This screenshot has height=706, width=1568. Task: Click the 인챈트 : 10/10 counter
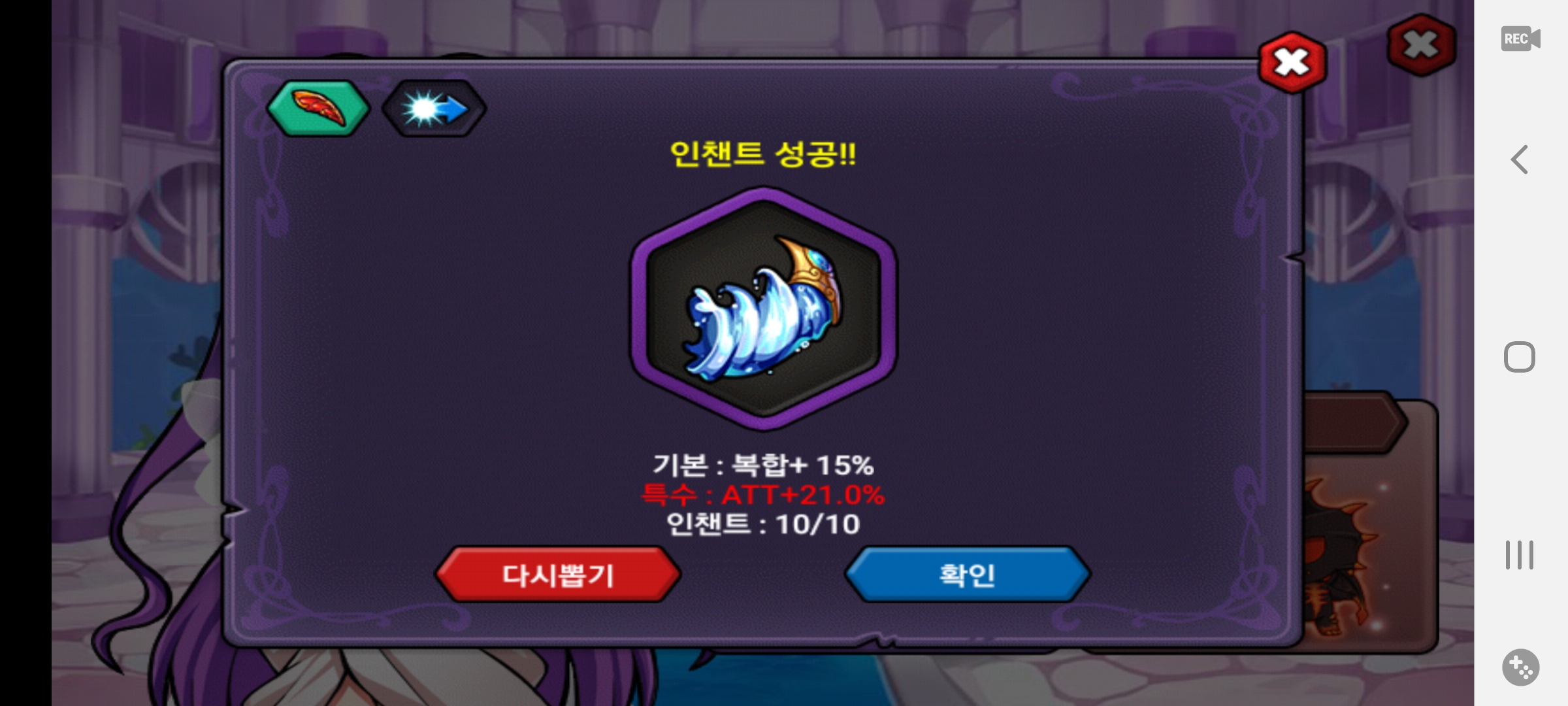tap(763, 524)
